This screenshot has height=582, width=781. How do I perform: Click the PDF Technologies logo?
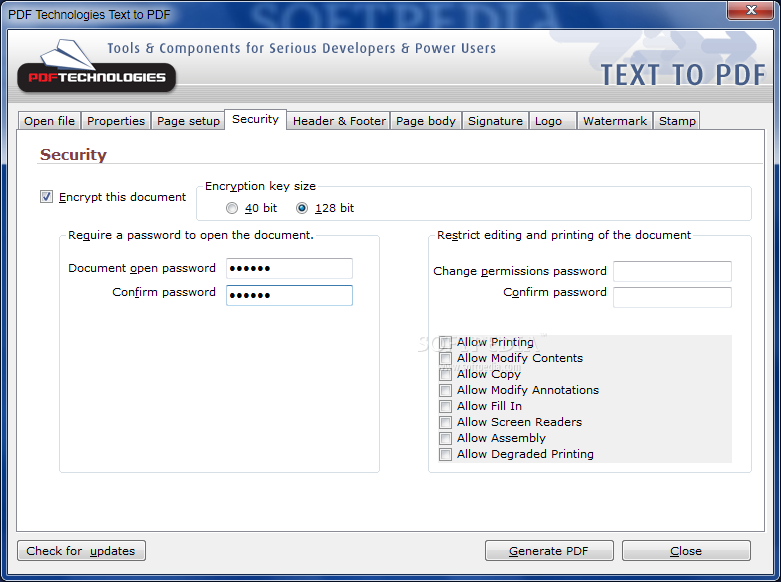pyautogui.click(x=97, y=67)
